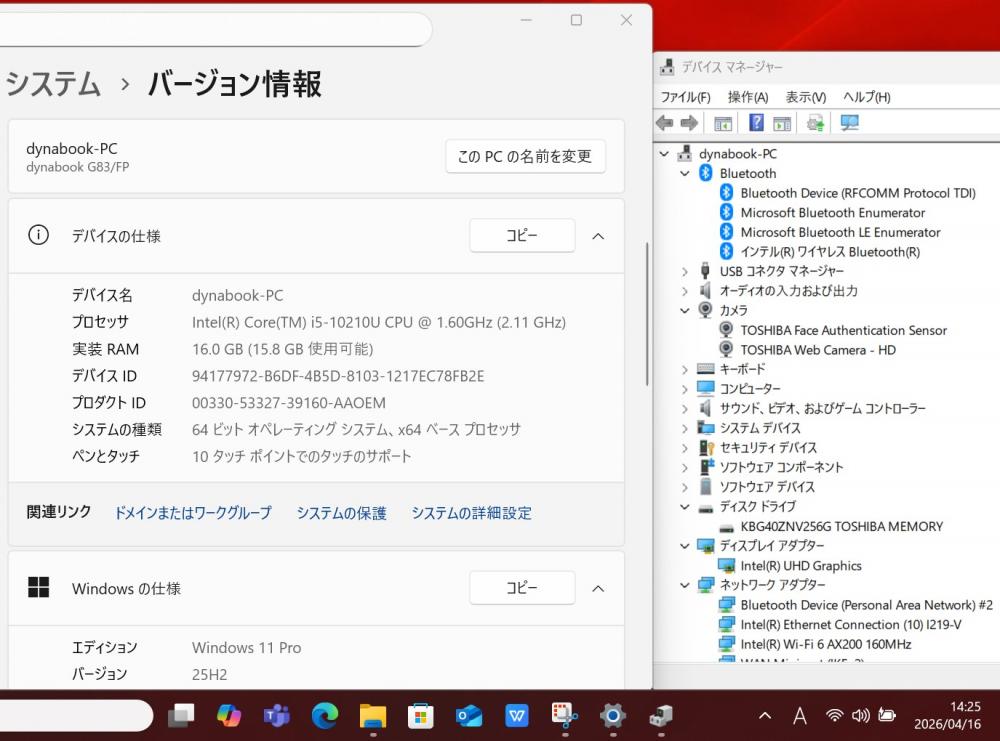This screenshot has width=1000, height=741.
Task: Click the show/hide console tree icon
Action: [723, 123]
